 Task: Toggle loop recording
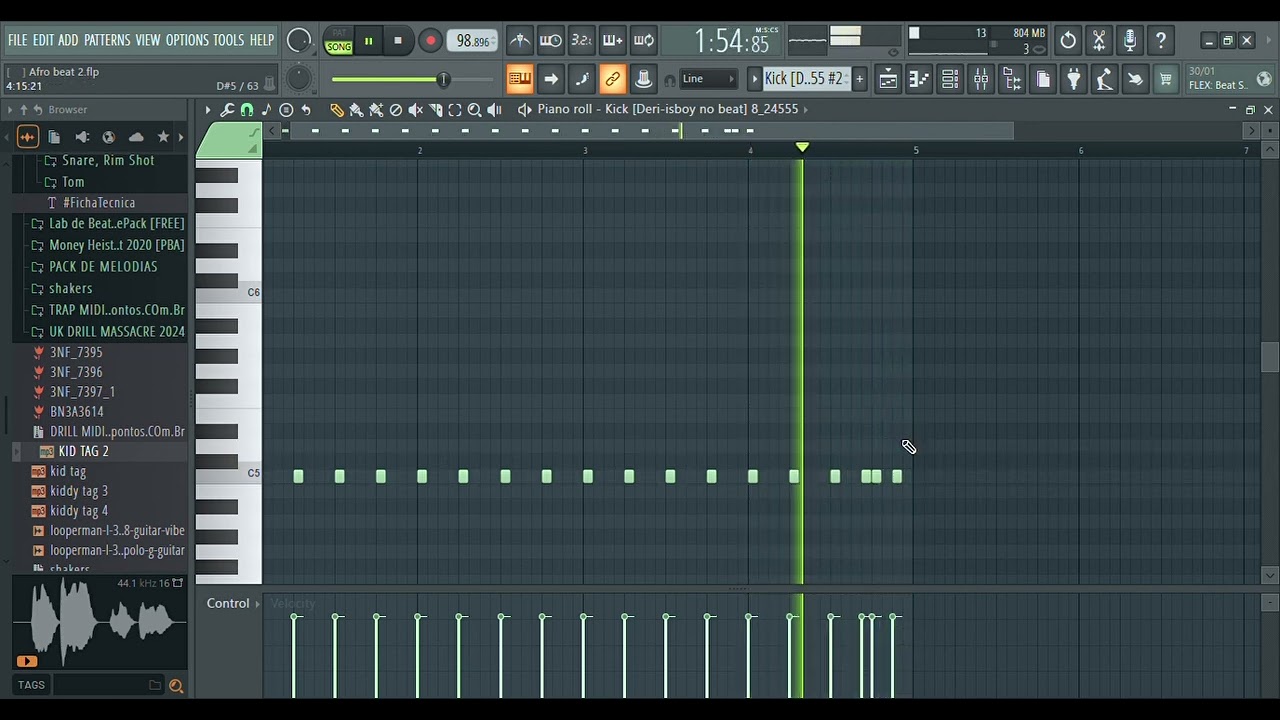click(x=644, y=41)
